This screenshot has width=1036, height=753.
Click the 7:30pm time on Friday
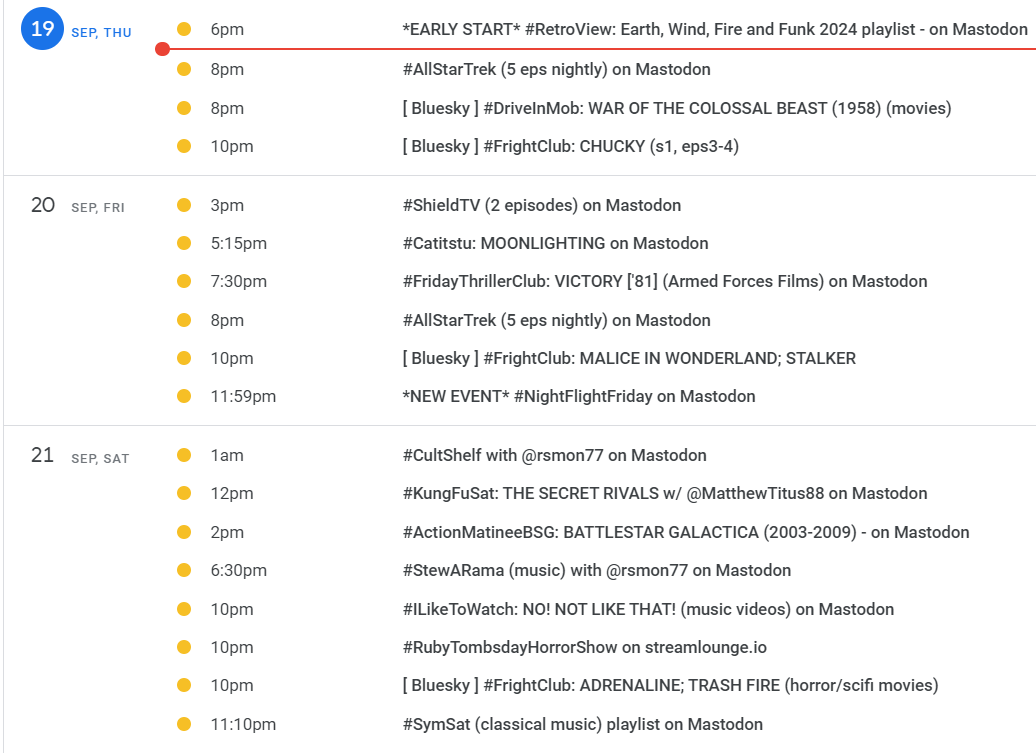coord(239,281)
